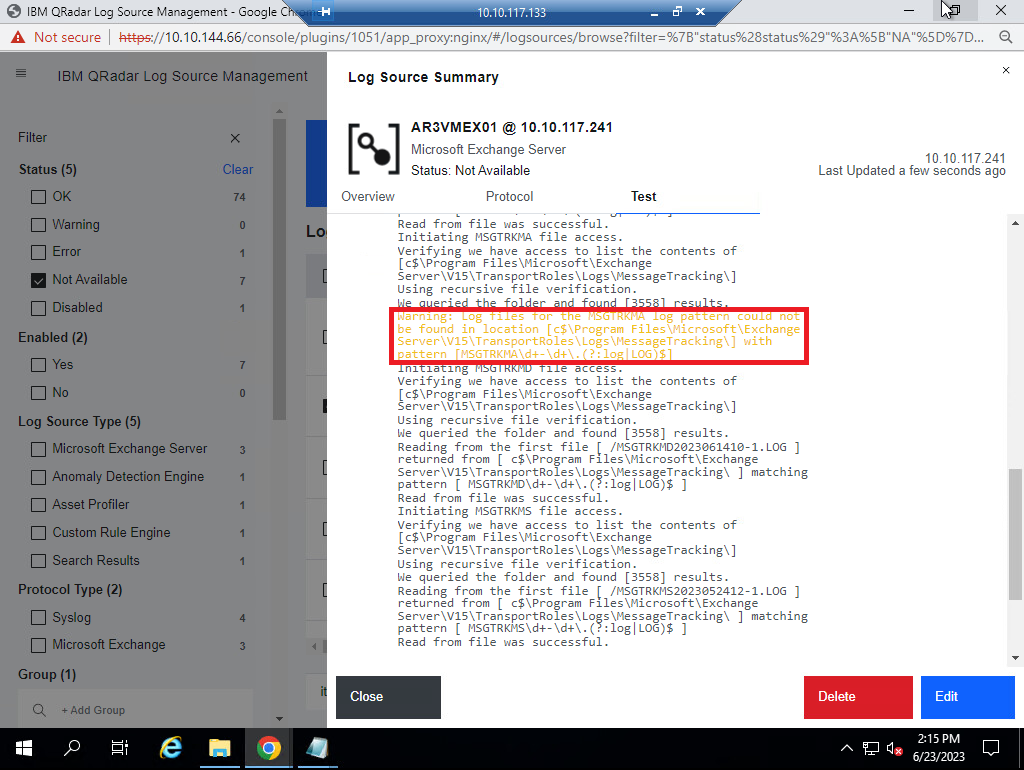Click the Group (1) heading

[x=47, y=674]
